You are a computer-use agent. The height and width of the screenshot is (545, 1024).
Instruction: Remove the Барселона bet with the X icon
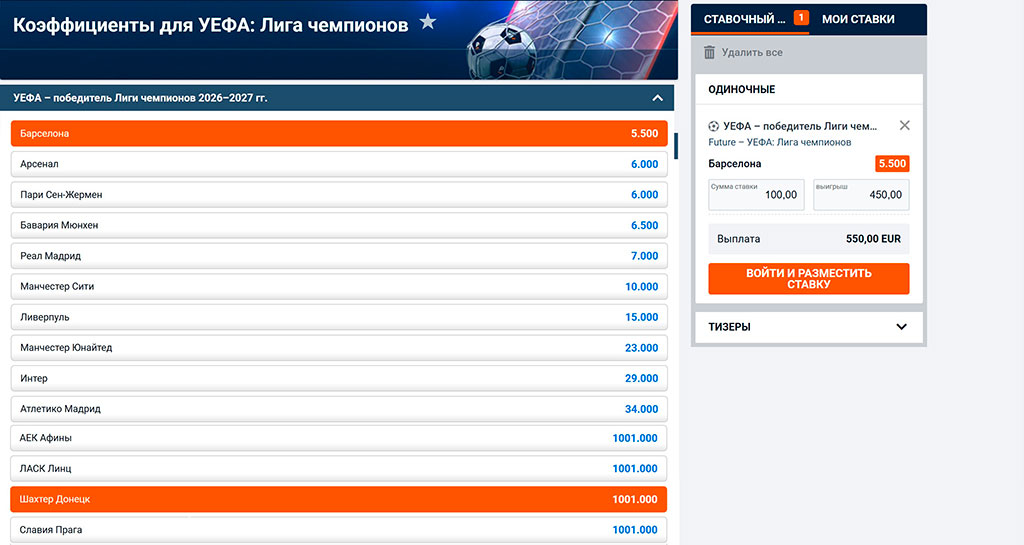click(x=904, y=125)
